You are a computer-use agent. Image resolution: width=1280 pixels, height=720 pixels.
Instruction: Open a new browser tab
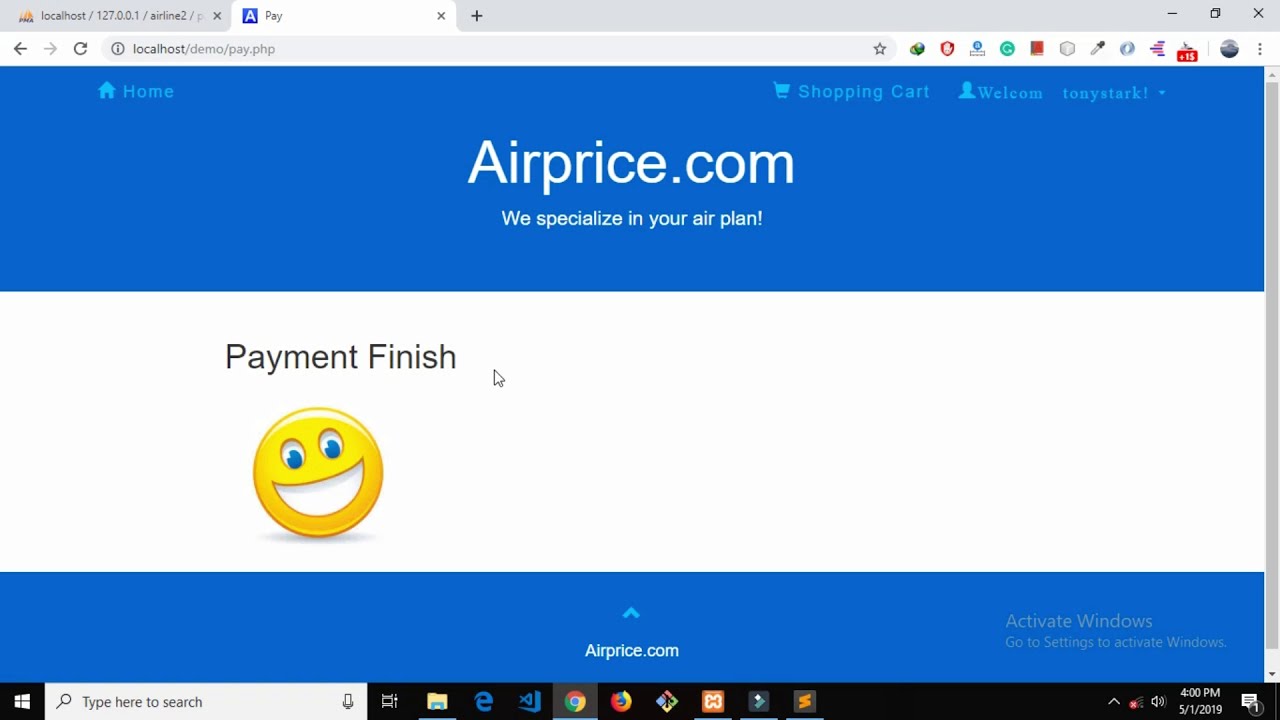[x=477, y=16]
